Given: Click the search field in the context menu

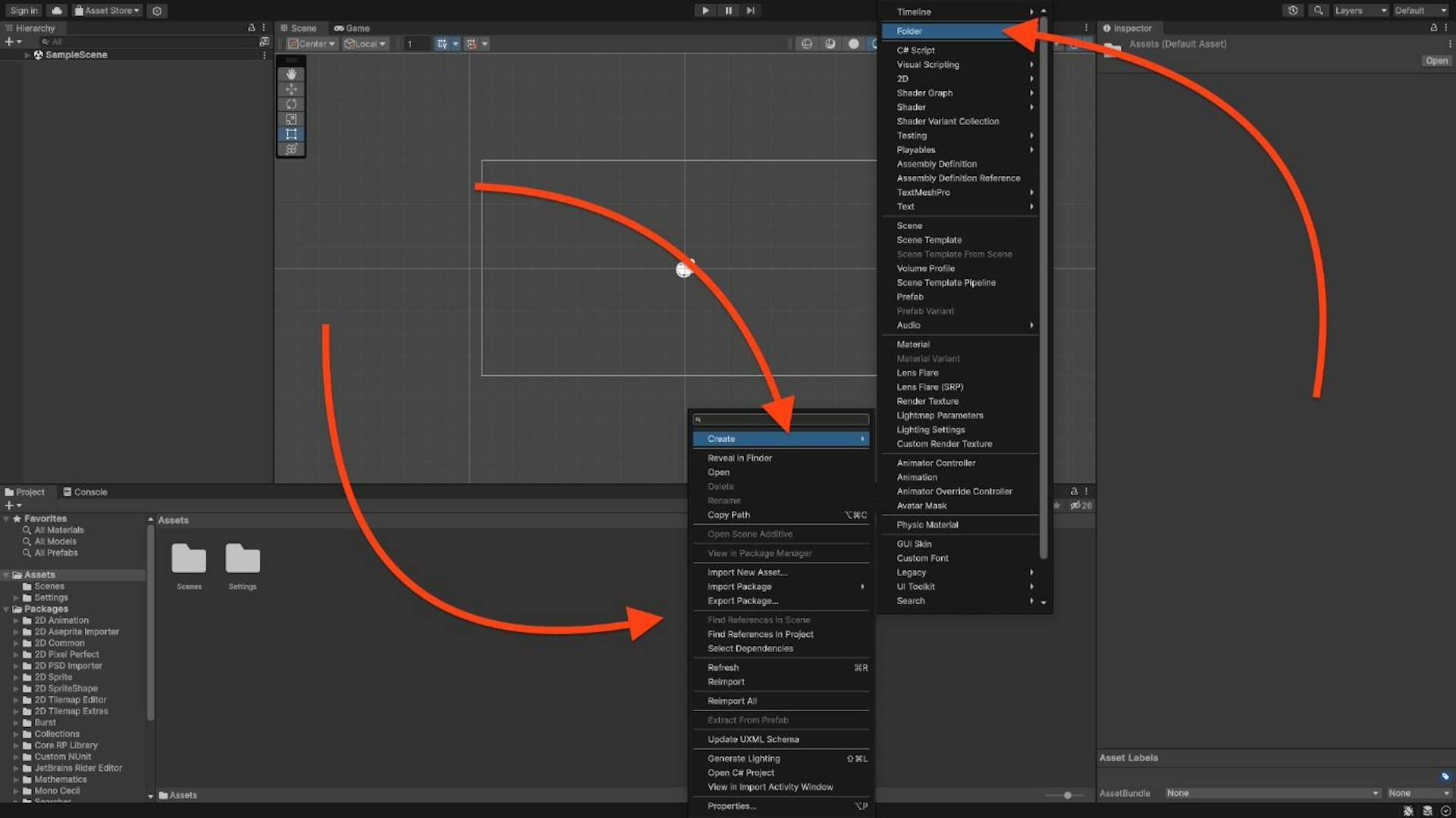Looking at the screenshot, I should 781,418.
